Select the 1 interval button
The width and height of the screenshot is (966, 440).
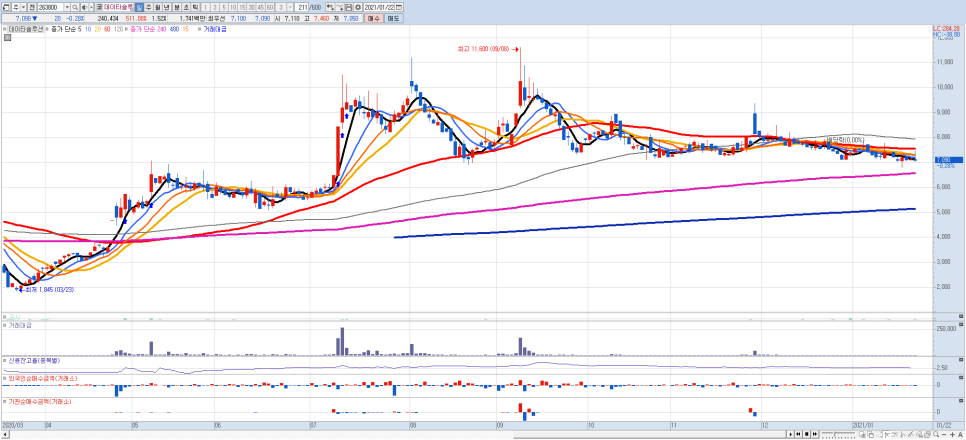(x=205, y=7)
